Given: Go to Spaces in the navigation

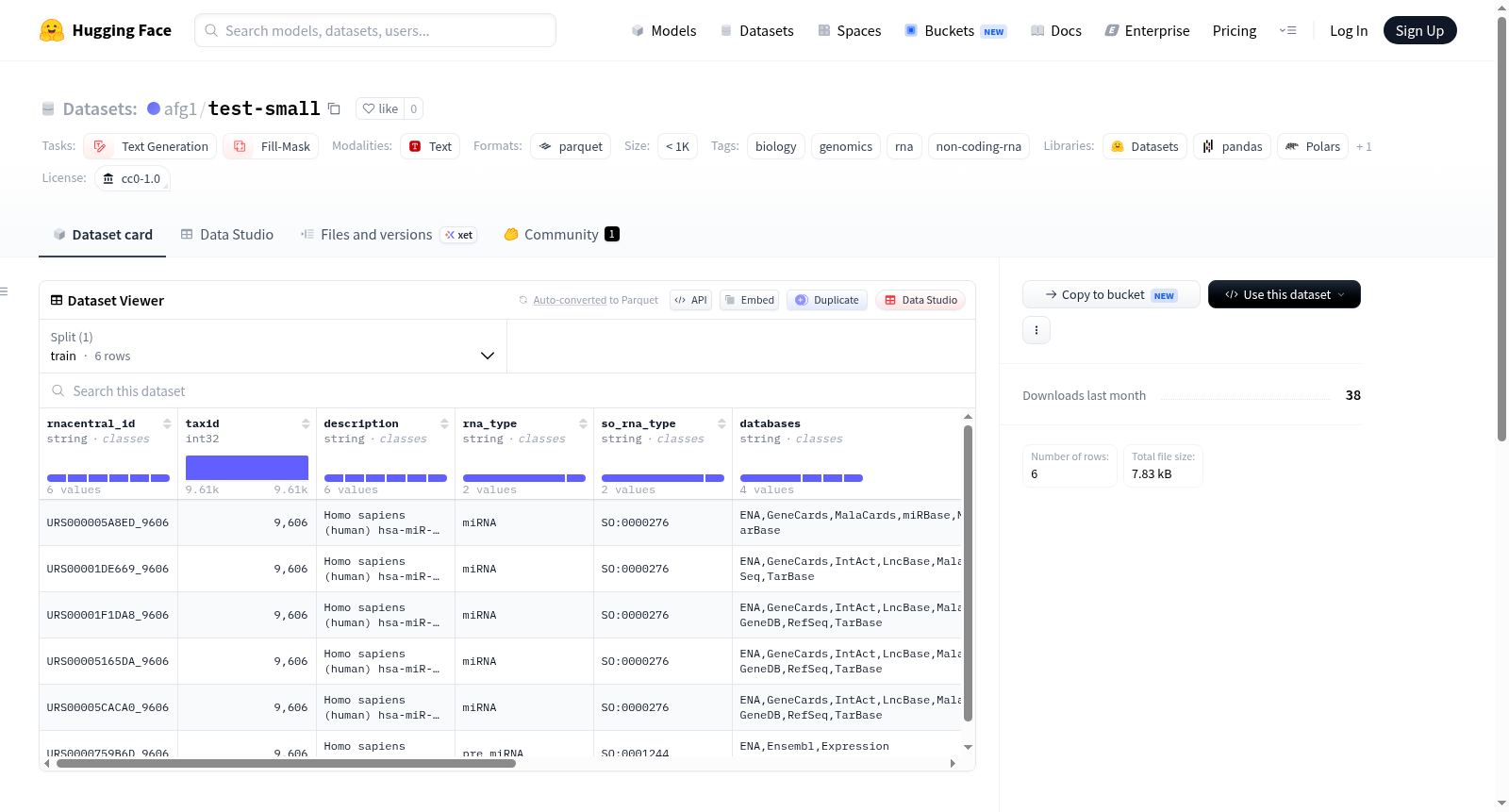Looking at the screenshot, I should [850, 30].
